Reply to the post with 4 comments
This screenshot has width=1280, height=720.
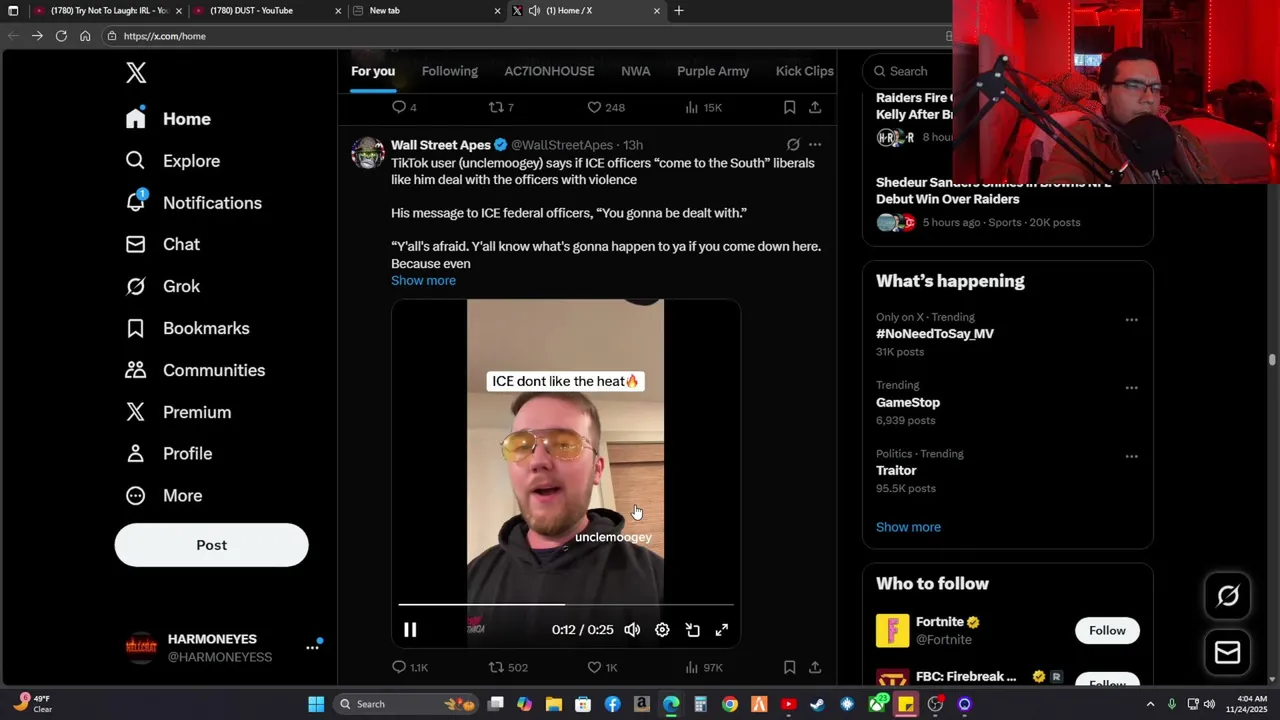pyautogui.click(x=404, y=107)
